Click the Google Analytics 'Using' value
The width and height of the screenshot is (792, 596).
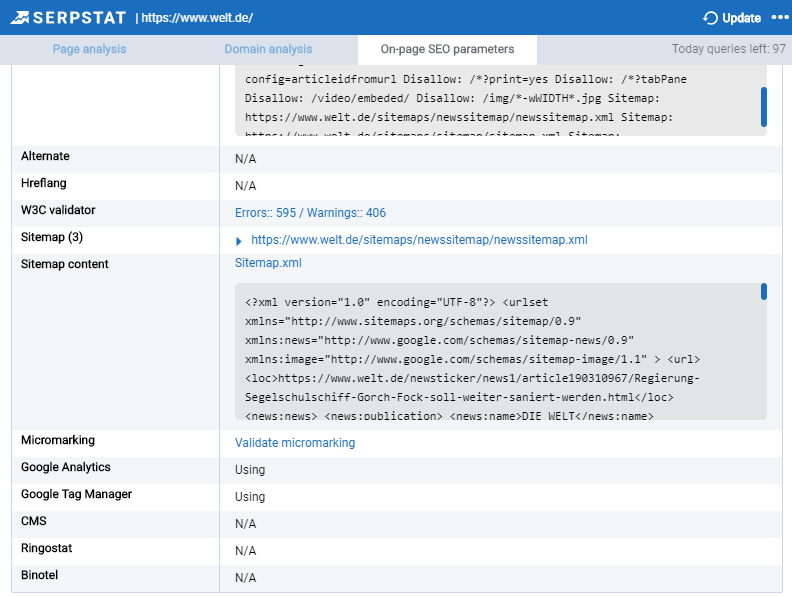click(250, 470)
